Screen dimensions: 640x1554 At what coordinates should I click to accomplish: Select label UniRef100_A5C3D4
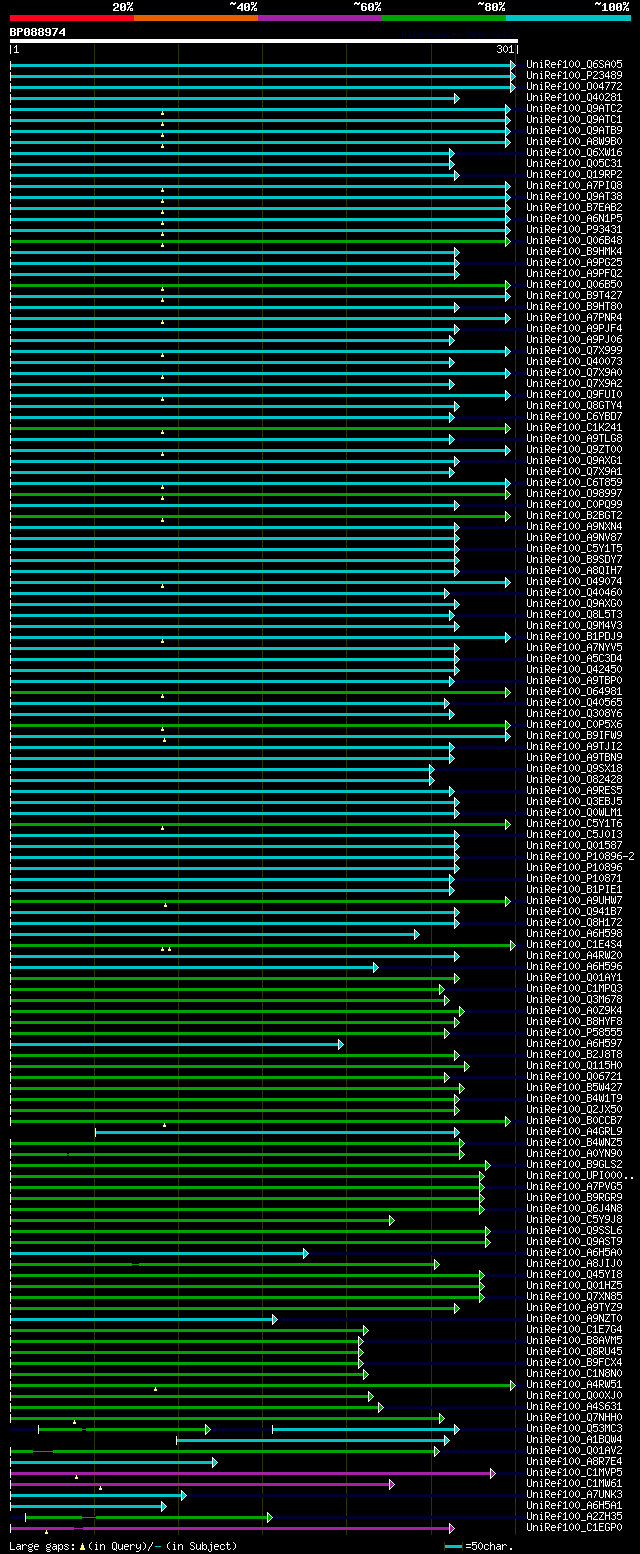click(x=574, y=658)
